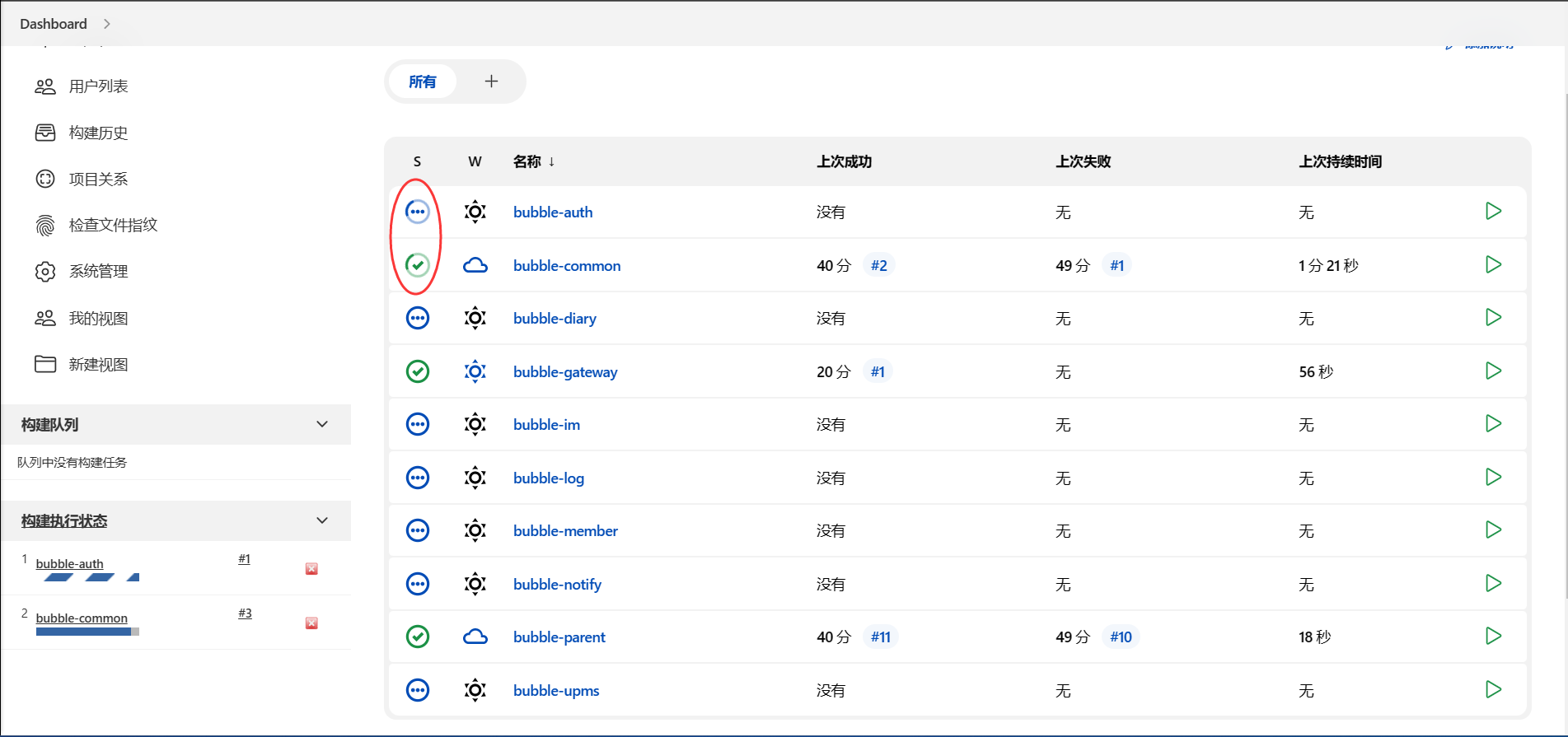Click bubble-parent last failure build #10
This screenshot has height=737, width=1568.
tap(1121, 637)
